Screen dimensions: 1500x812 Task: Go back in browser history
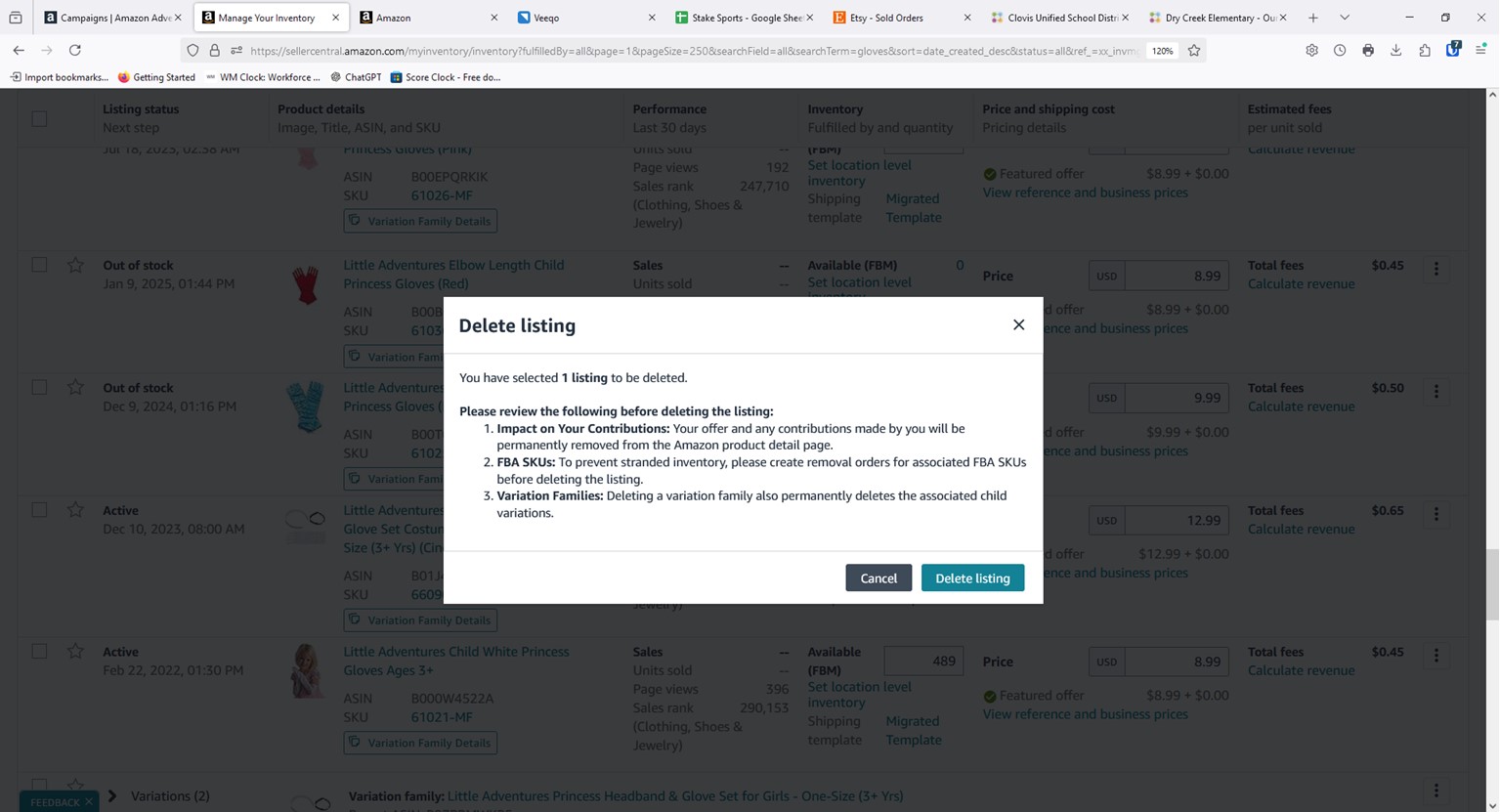[19, 50]
